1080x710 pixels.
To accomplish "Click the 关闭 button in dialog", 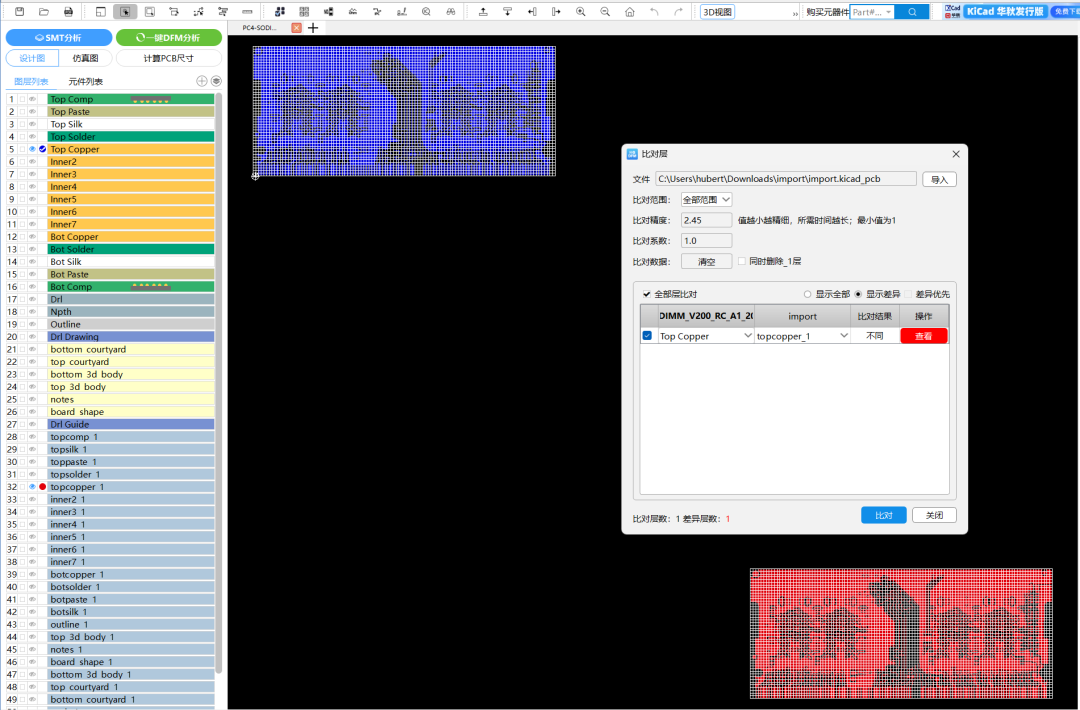I will pyautogui.click(x=934, y=515).
